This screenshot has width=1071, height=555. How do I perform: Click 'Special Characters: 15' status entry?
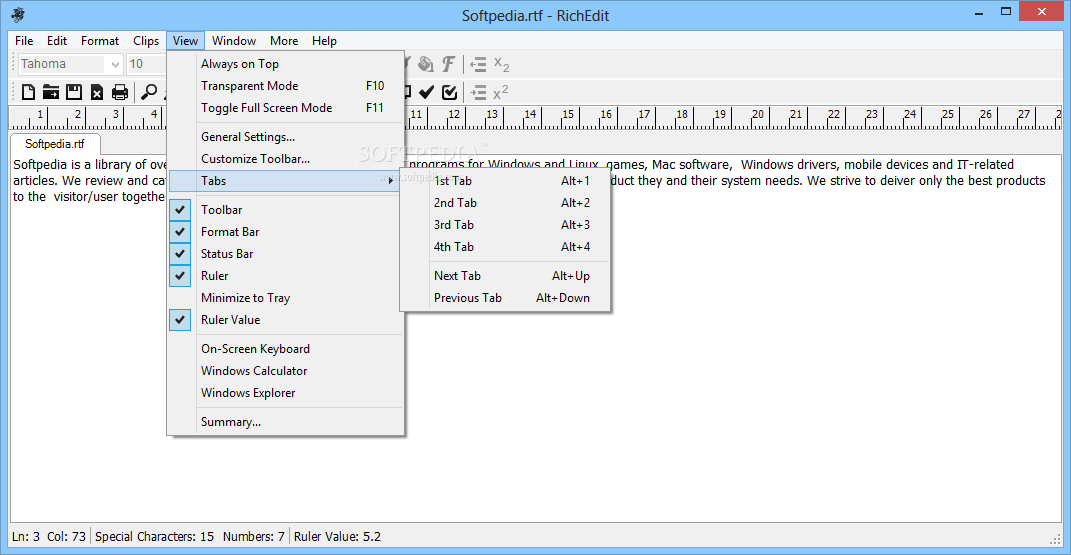(x=154, y=537)
